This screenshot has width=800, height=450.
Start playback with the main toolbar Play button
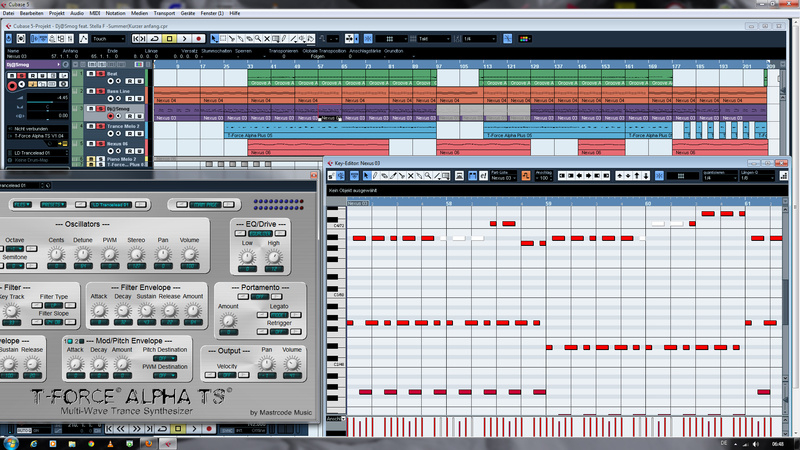point(184,39)
